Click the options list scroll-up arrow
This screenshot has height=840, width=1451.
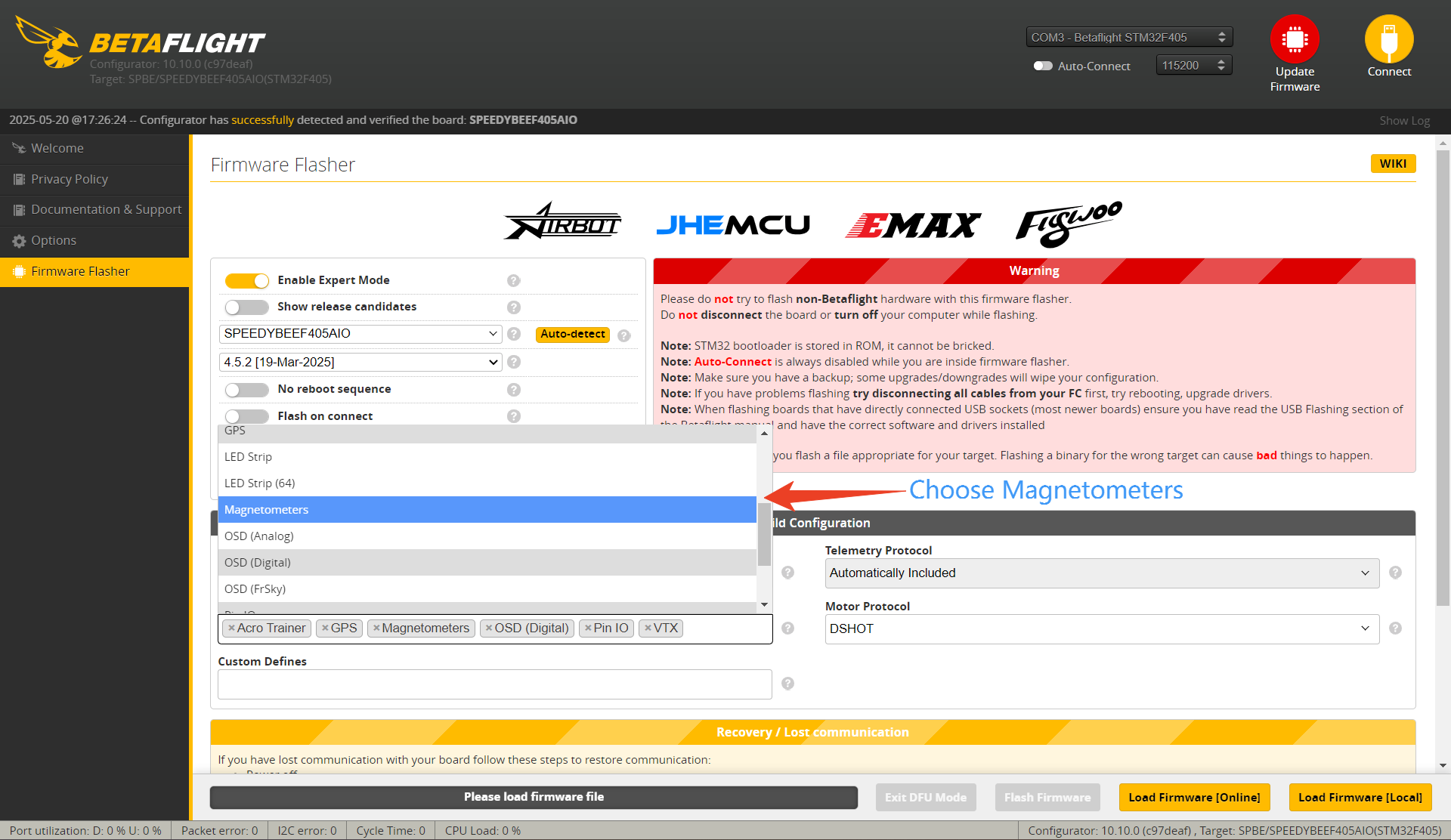coord(764,434)
